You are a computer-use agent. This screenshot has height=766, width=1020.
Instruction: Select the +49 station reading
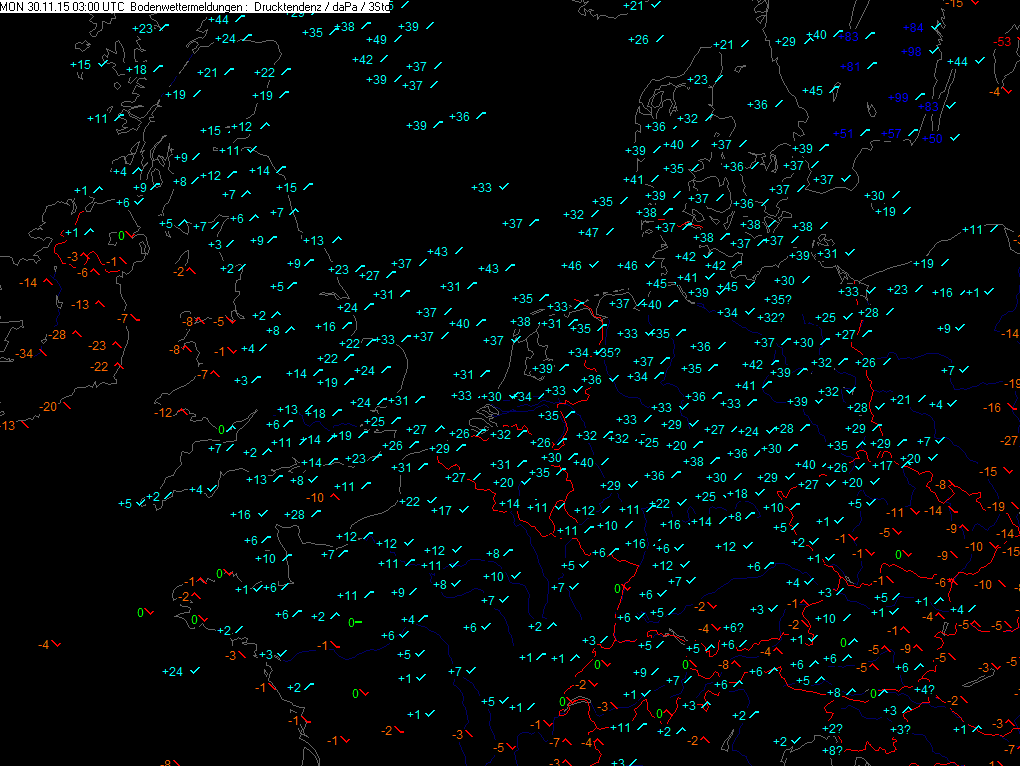tap(377, 40)
